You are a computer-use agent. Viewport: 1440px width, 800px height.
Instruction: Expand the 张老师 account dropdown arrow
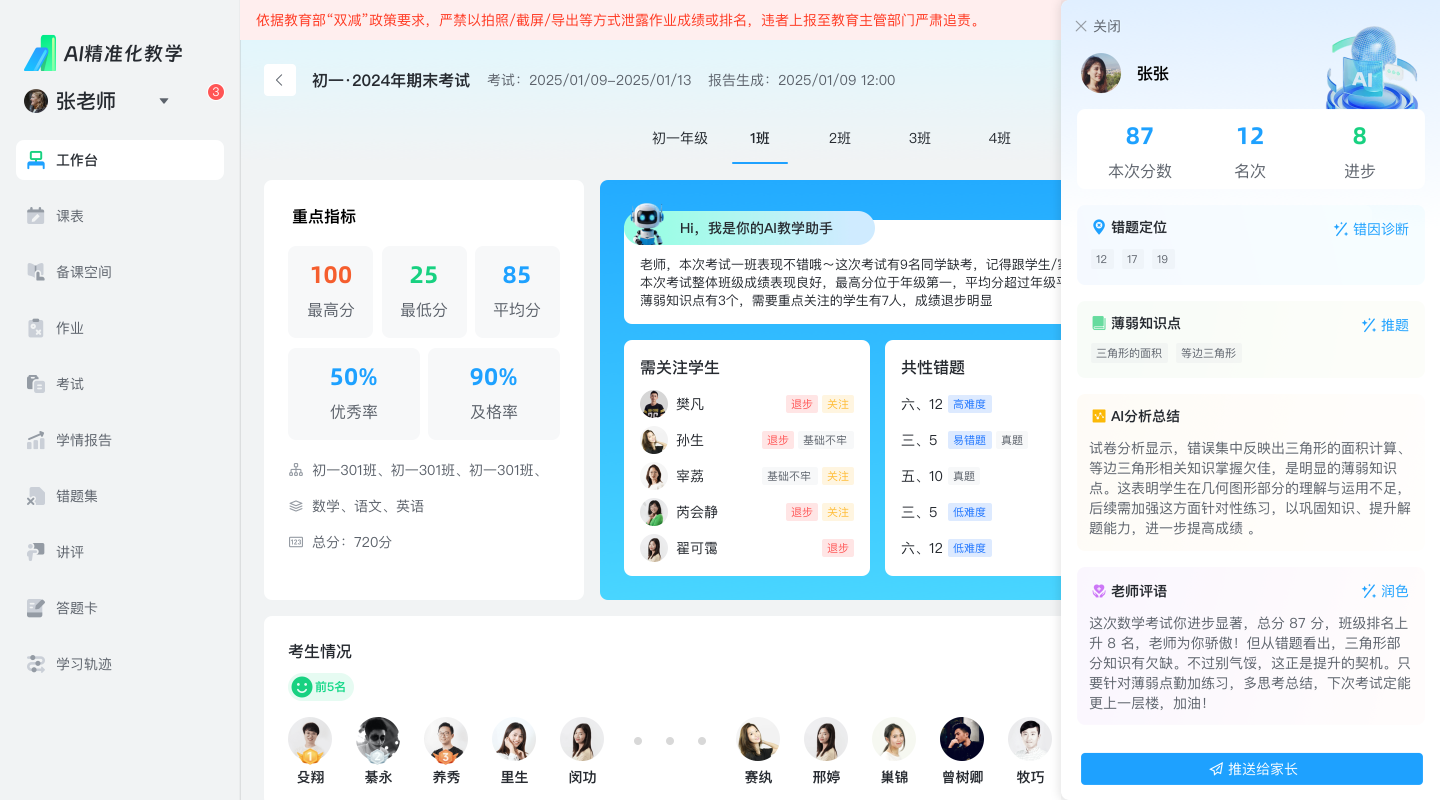(164, 101)
